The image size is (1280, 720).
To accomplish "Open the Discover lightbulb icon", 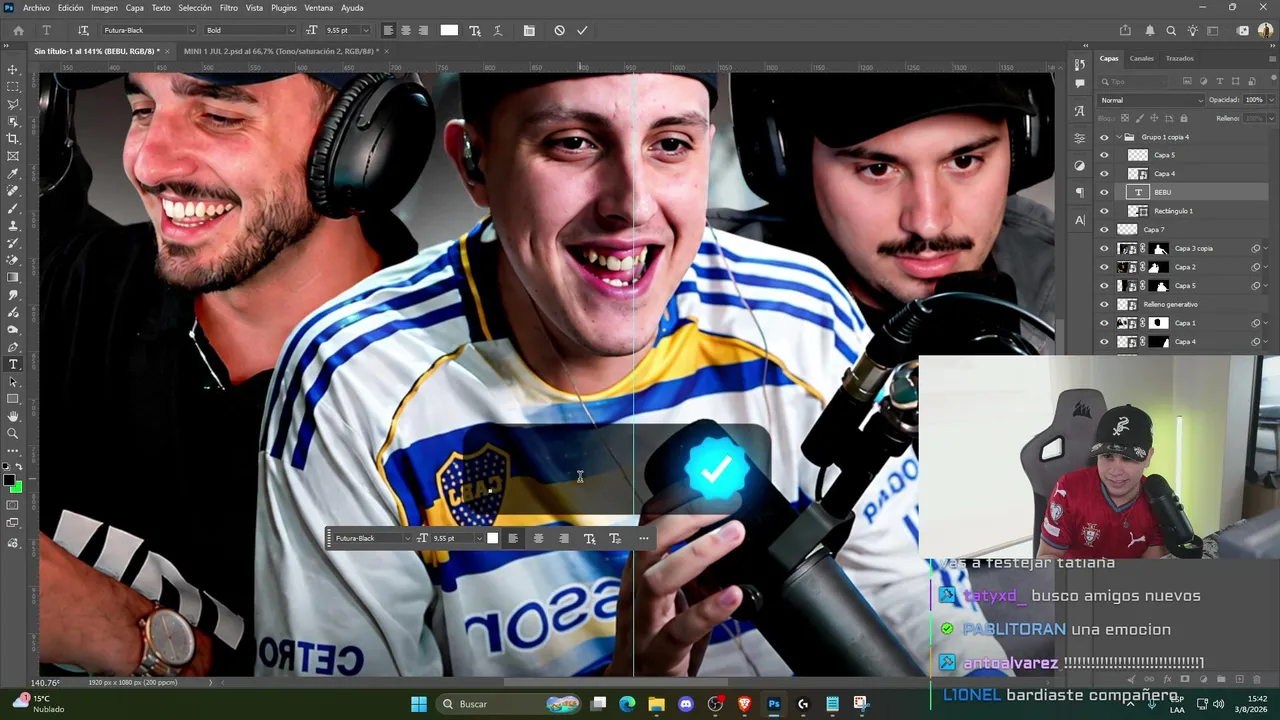I will pyautogui.click(x=1192, y=30).
